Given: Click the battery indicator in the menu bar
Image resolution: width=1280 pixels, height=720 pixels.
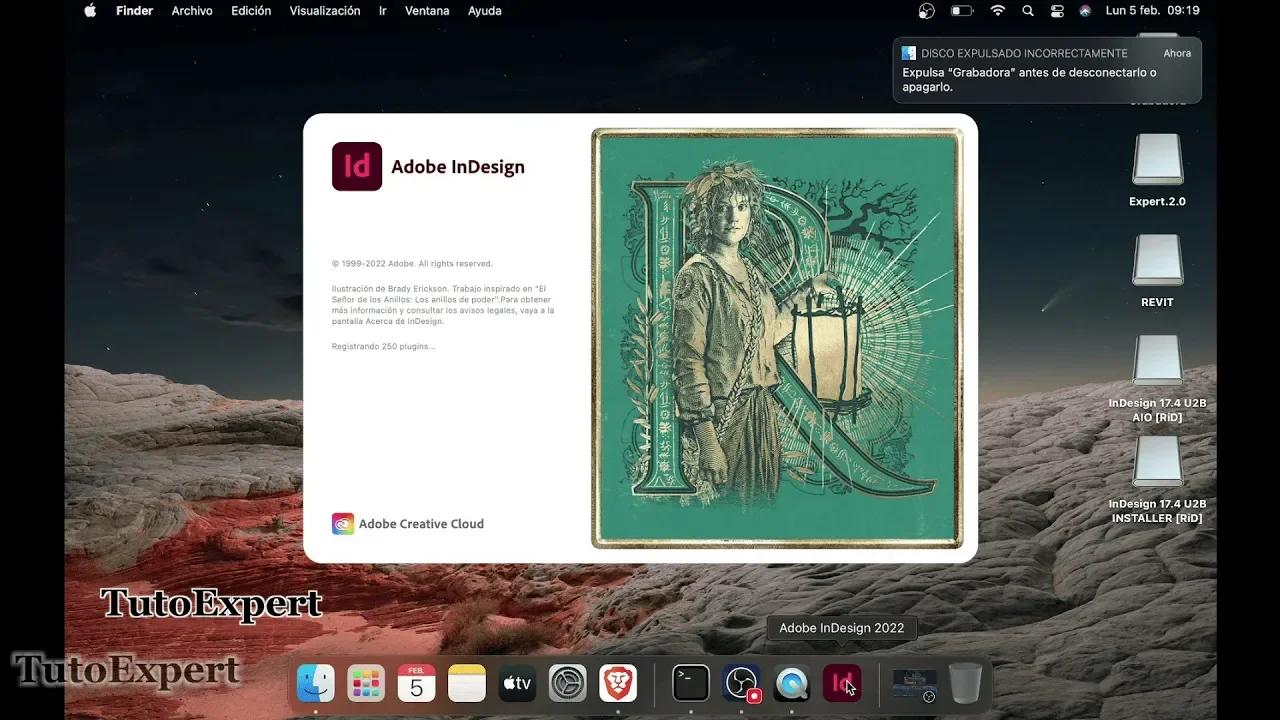Looking at the screenshot, I should tap(961, 11).
